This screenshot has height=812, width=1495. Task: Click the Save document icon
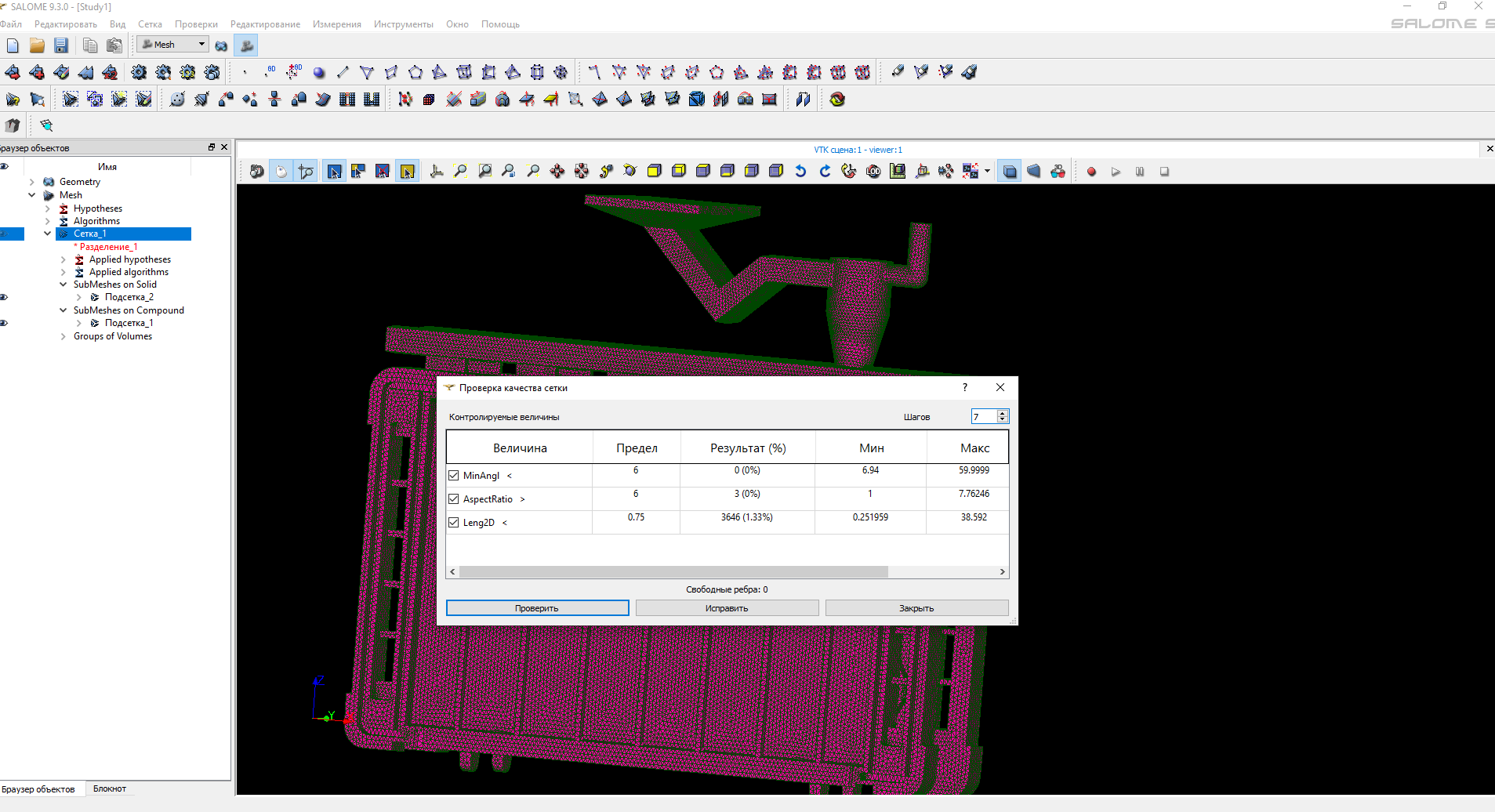pos(61,45)
